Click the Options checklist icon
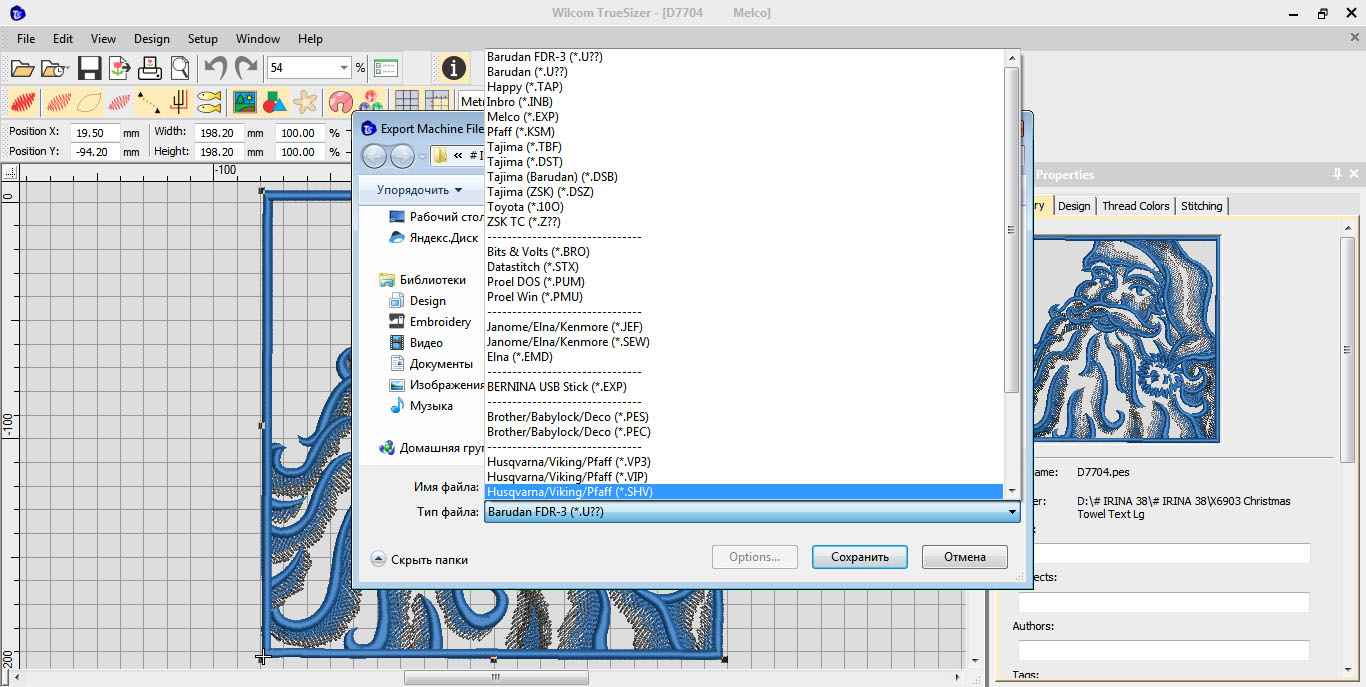The image size is (1366, 687). click(x=386, y=68)
